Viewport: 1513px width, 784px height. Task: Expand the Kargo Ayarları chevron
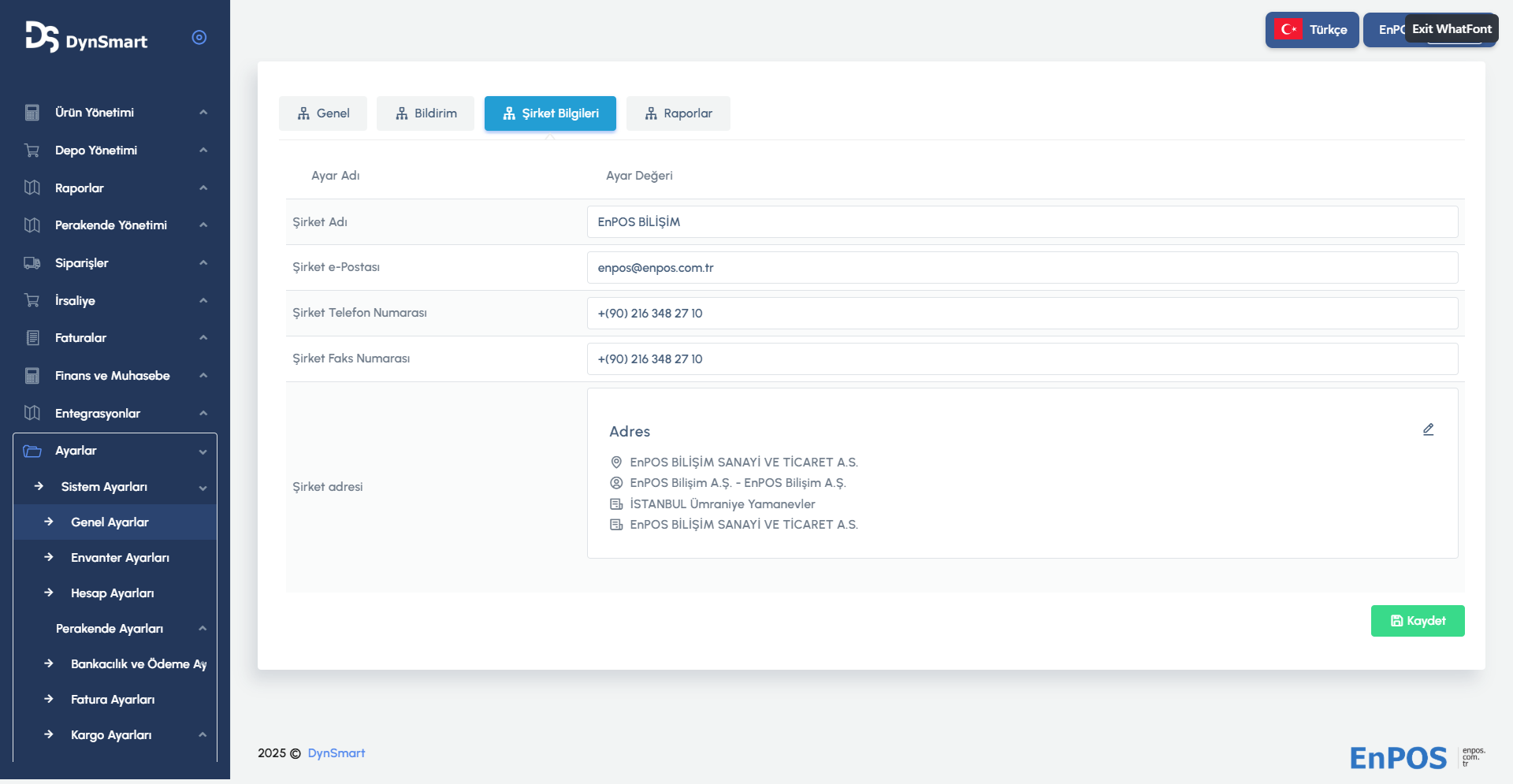click(203, 735)
